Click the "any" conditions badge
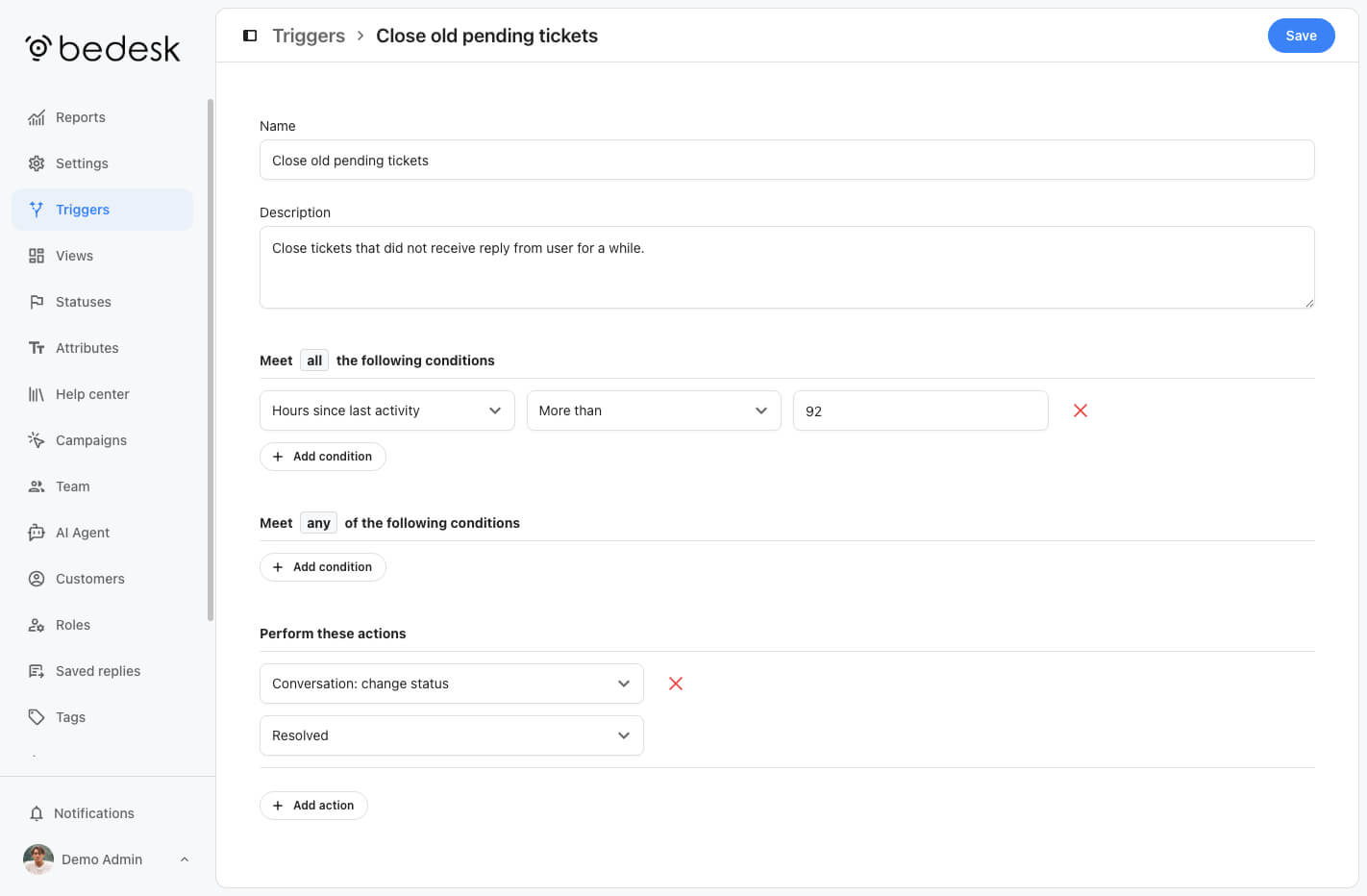 pyautogui.click(x=318, y=523)
